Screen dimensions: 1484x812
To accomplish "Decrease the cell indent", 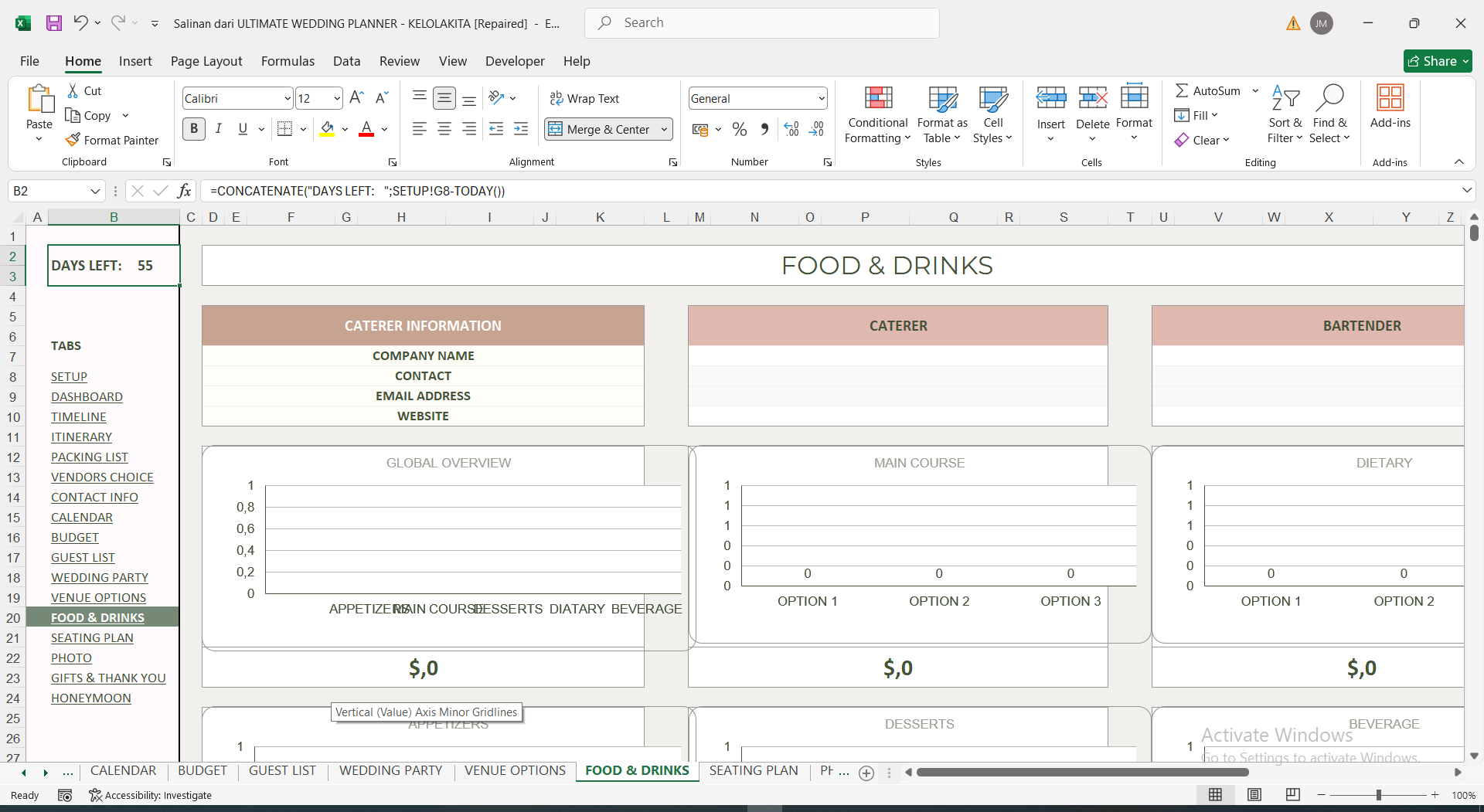I will coord(496,129).
